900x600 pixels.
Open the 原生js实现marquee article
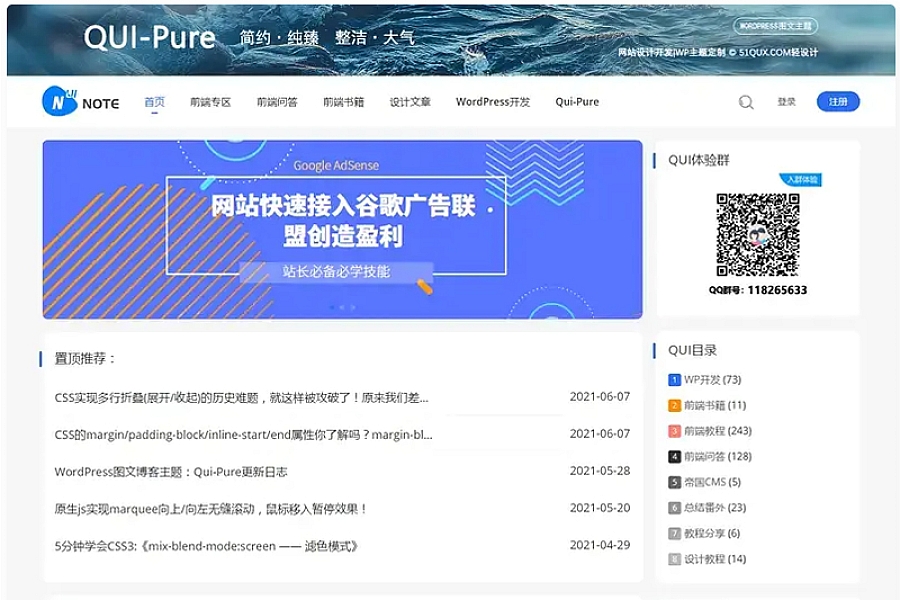coord(211,509)
